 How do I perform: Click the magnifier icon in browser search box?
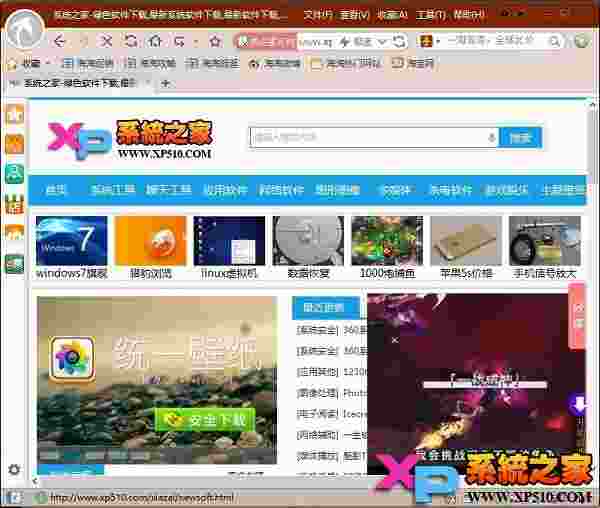click(554, 41)
